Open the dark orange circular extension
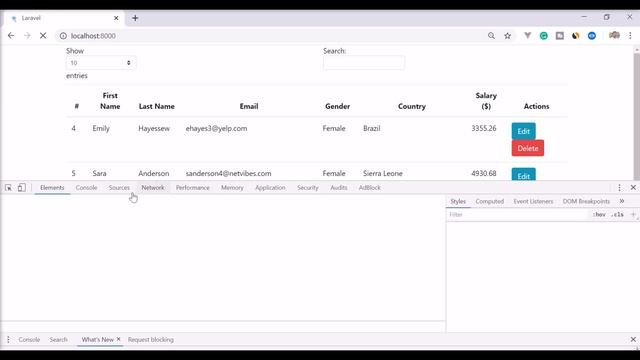This screenshot has width=640, height=360. pos(576,36)
